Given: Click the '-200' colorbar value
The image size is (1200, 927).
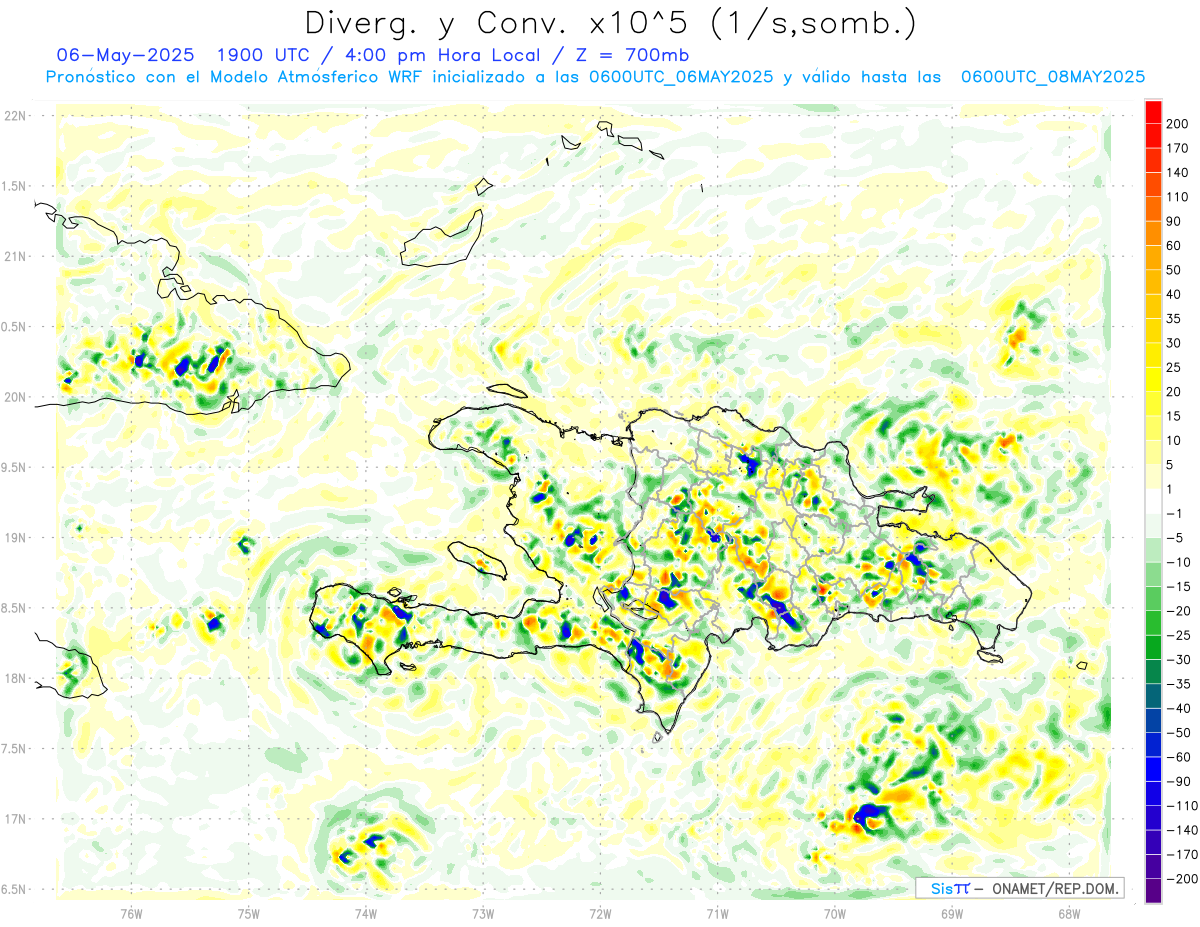Looking at the screenshot, I should (x=1180, y=879).
